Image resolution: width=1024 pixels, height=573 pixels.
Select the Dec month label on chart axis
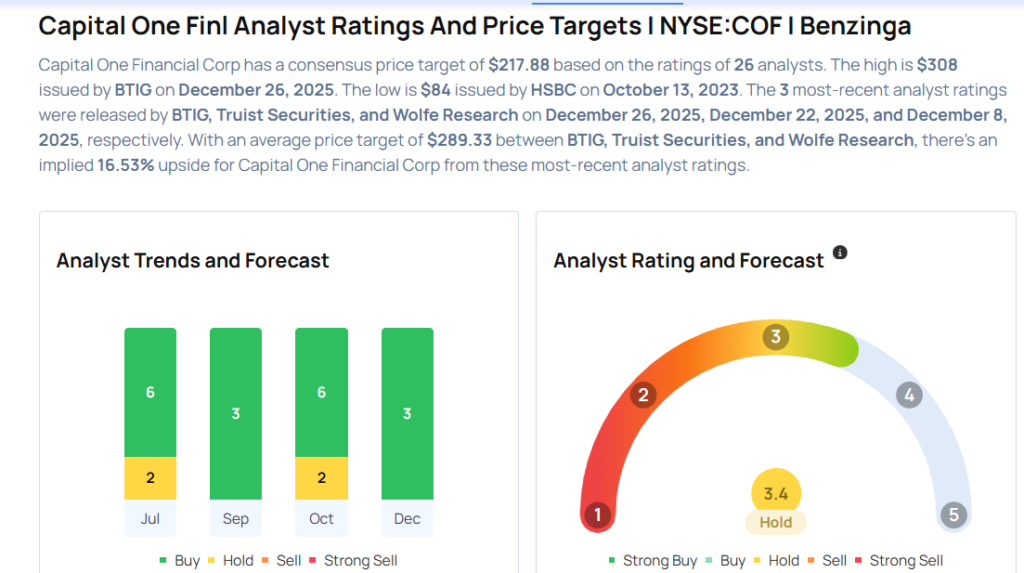(407, 519)
